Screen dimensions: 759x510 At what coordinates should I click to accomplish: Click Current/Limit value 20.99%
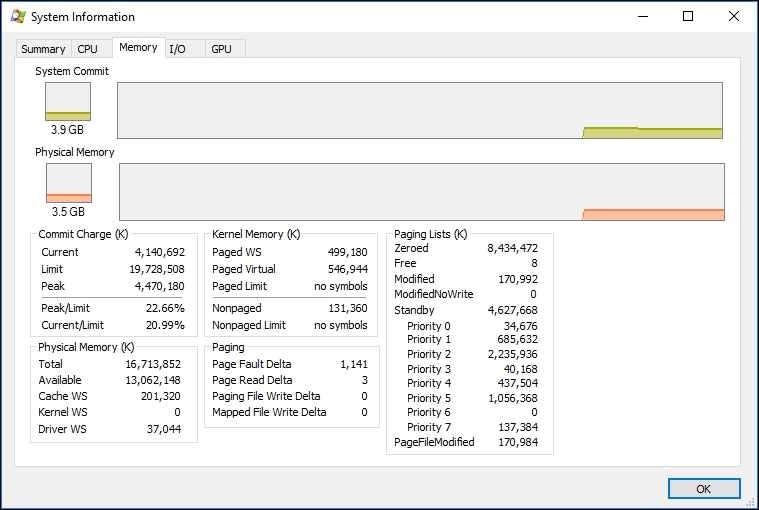pos(165,325)
